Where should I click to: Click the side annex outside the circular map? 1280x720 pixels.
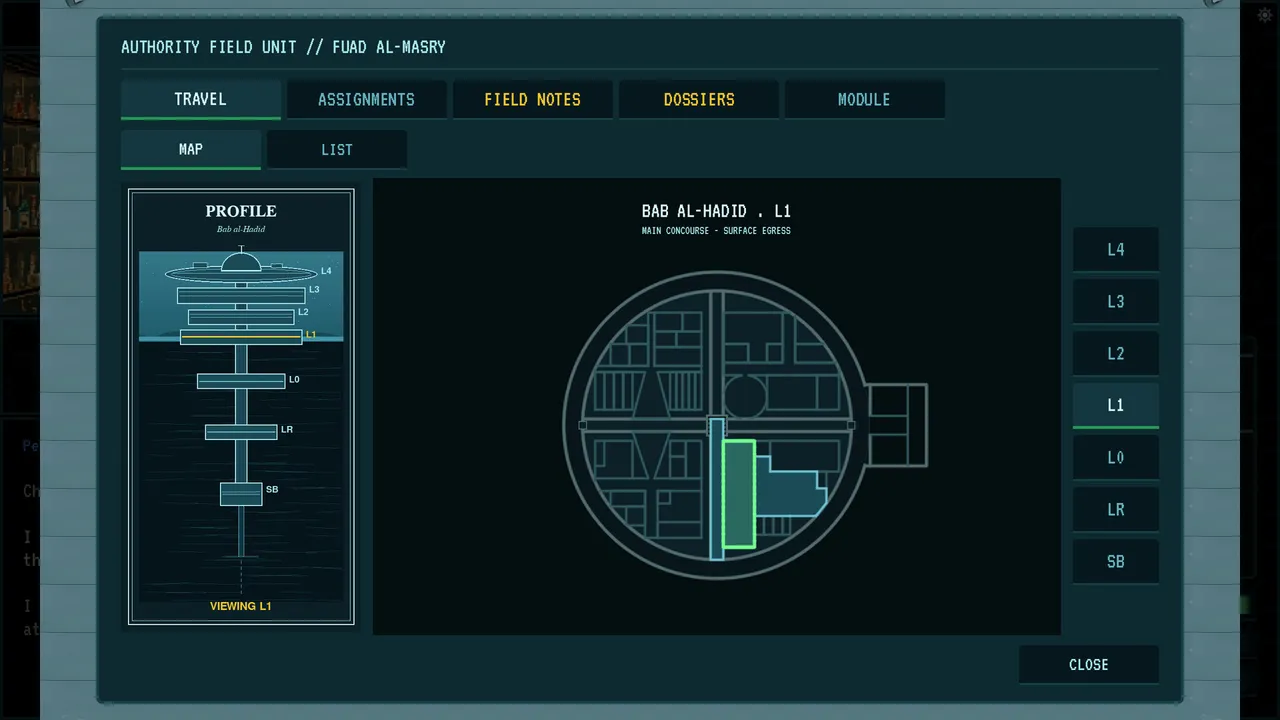(x=897, y=425)
